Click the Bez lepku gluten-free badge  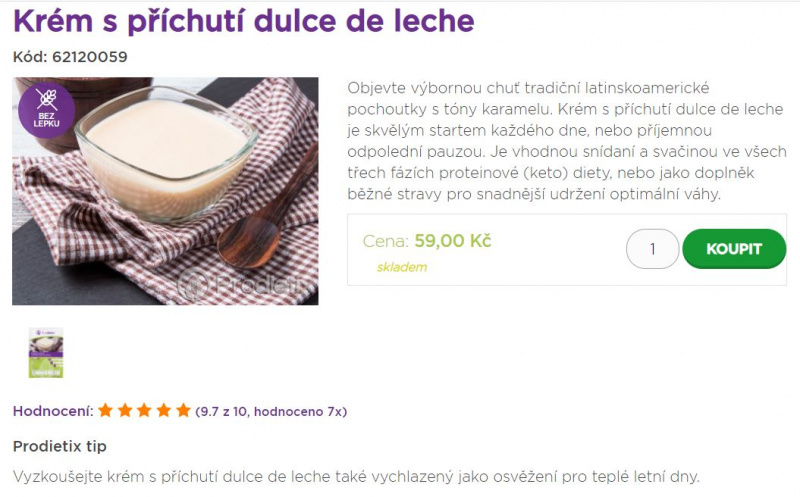tap(46, 110)
